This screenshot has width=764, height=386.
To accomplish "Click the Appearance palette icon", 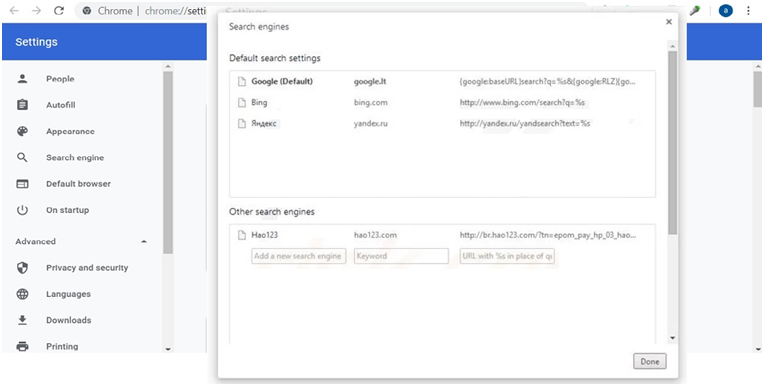I will pyautogui.click(x=22, y=131).
